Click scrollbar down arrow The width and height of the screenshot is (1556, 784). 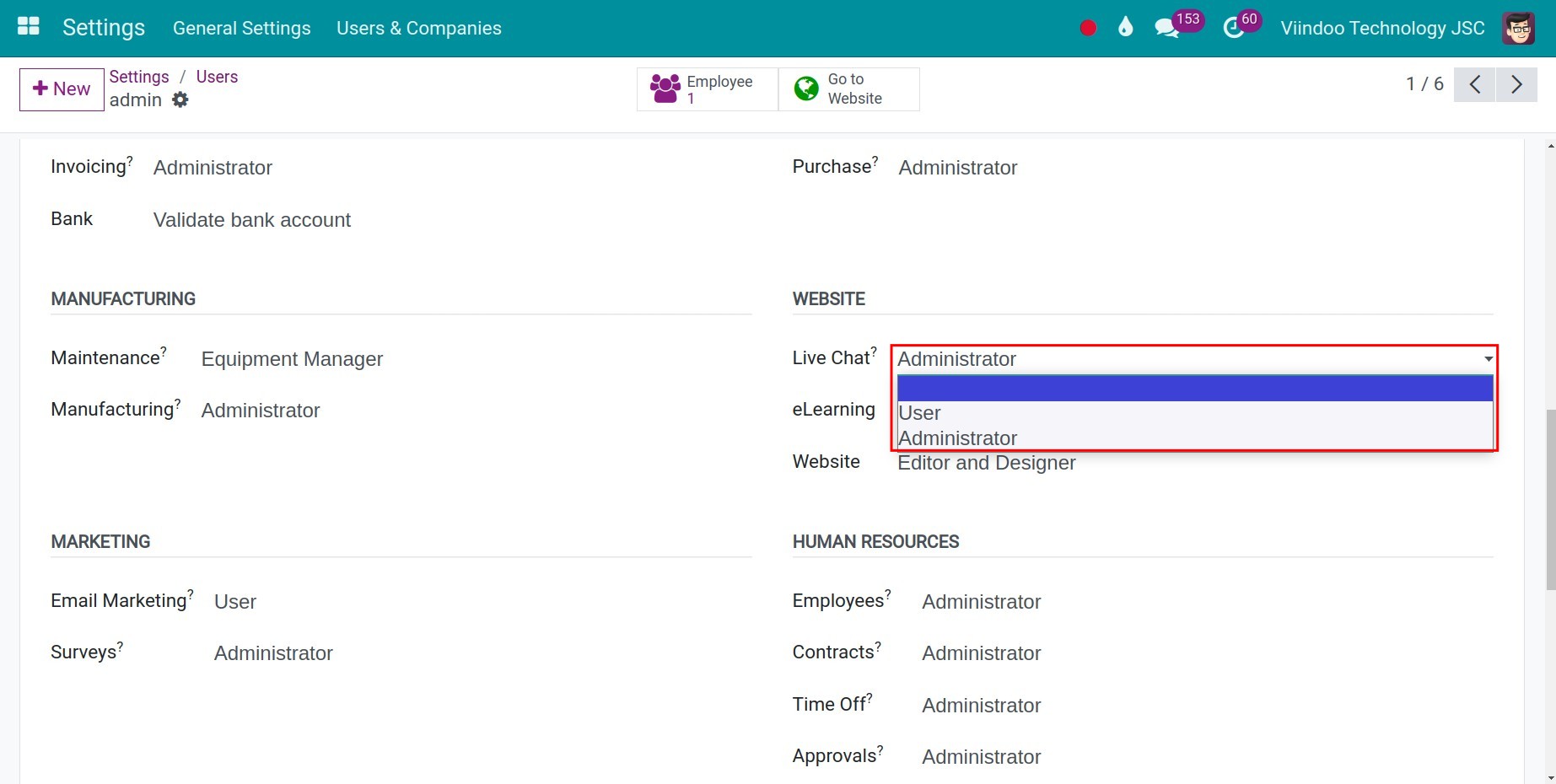tap(1550, 777)
